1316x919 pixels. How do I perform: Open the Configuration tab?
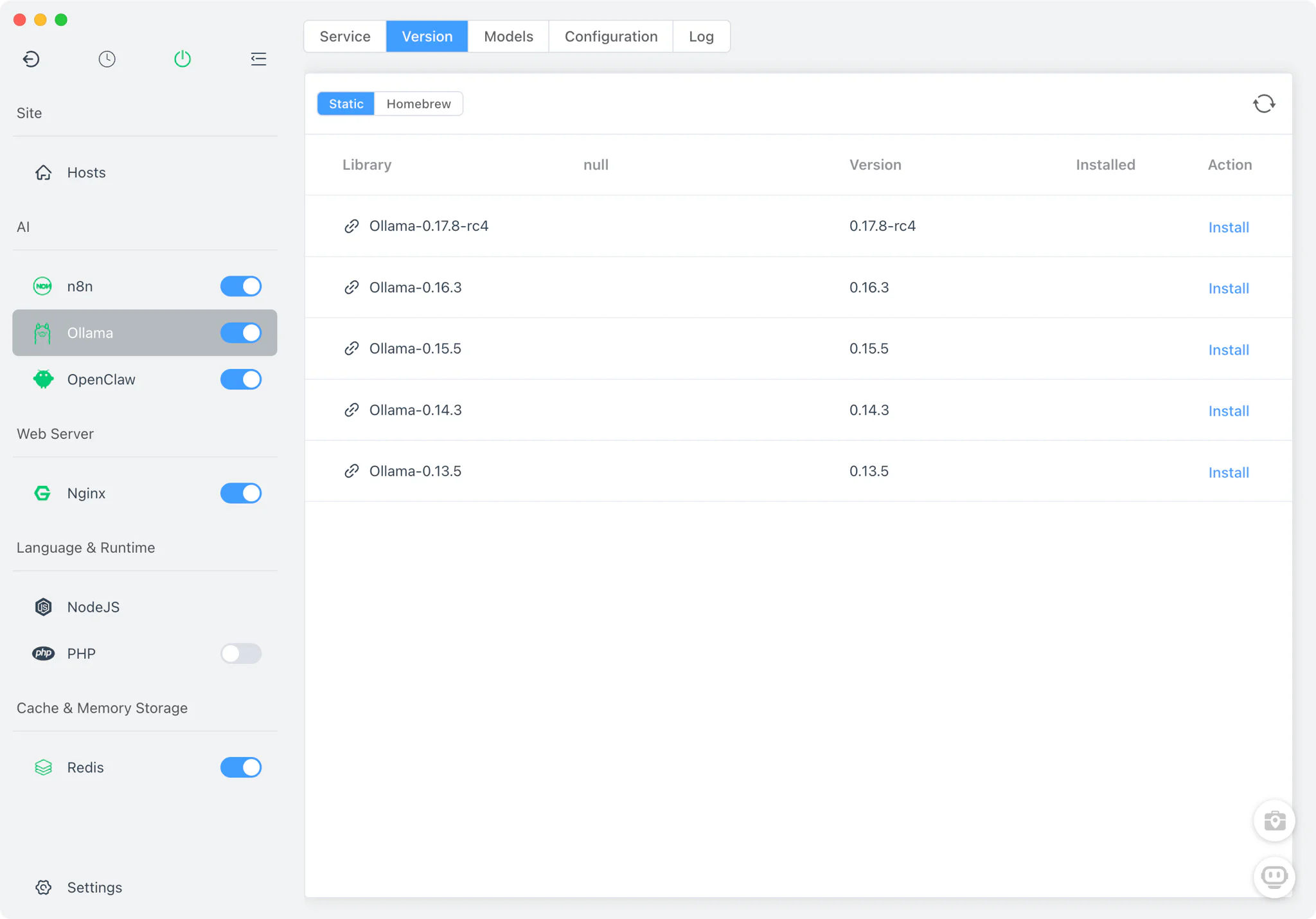pos(610,36)
